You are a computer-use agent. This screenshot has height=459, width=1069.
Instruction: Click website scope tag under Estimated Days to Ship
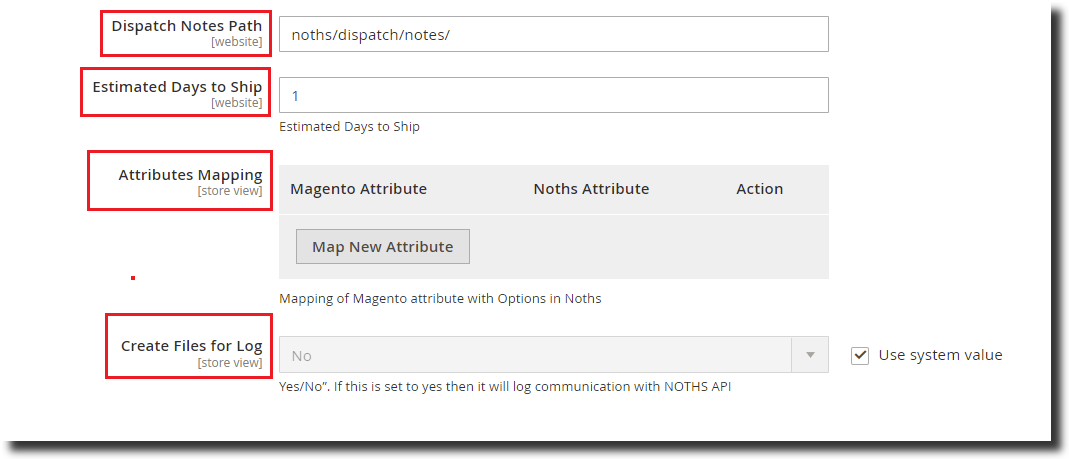(x=236, y=103)
